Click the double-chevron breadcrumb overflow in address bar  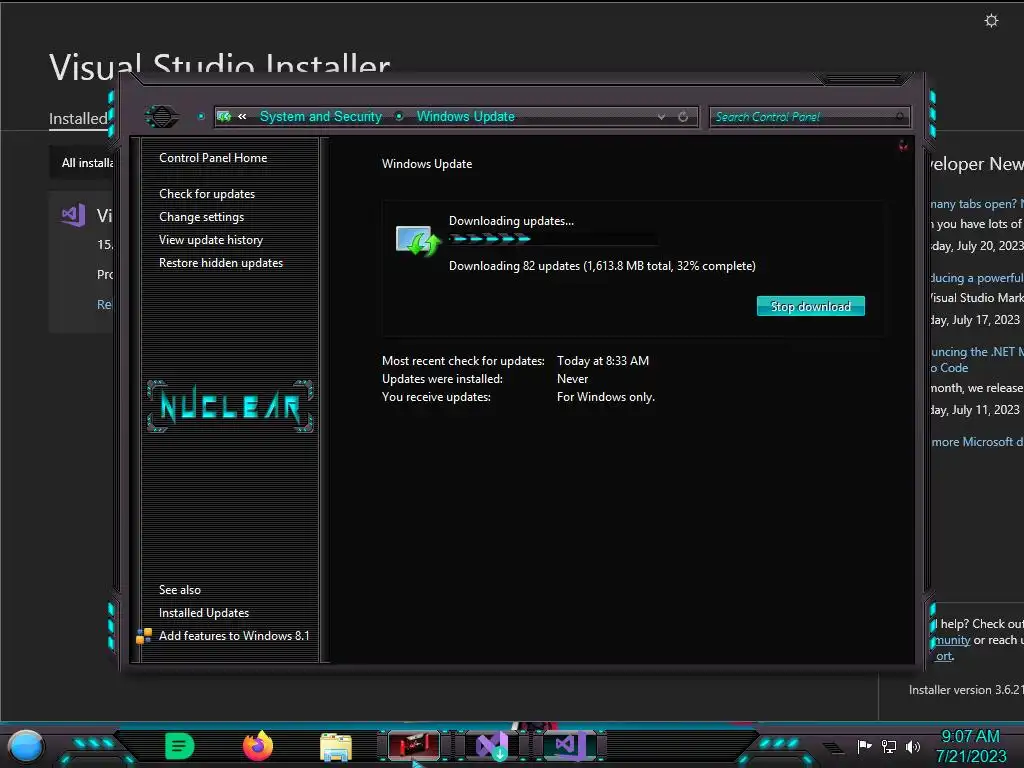[242, 117]
